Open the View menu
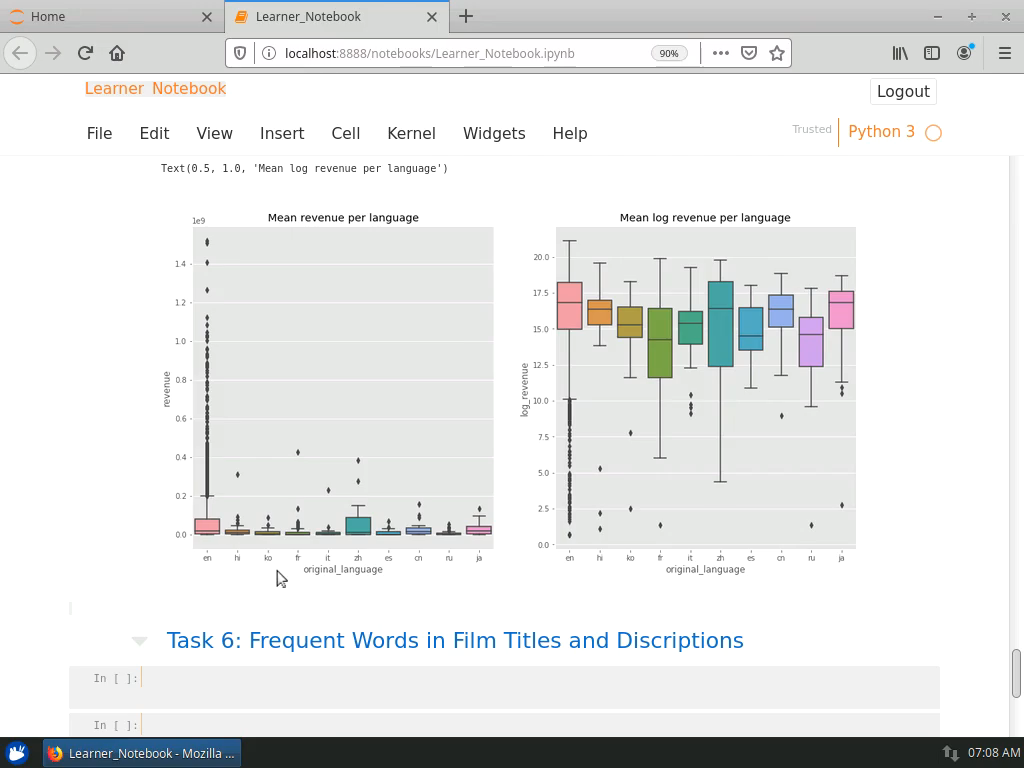1024x768 pixels. [214, 133]
